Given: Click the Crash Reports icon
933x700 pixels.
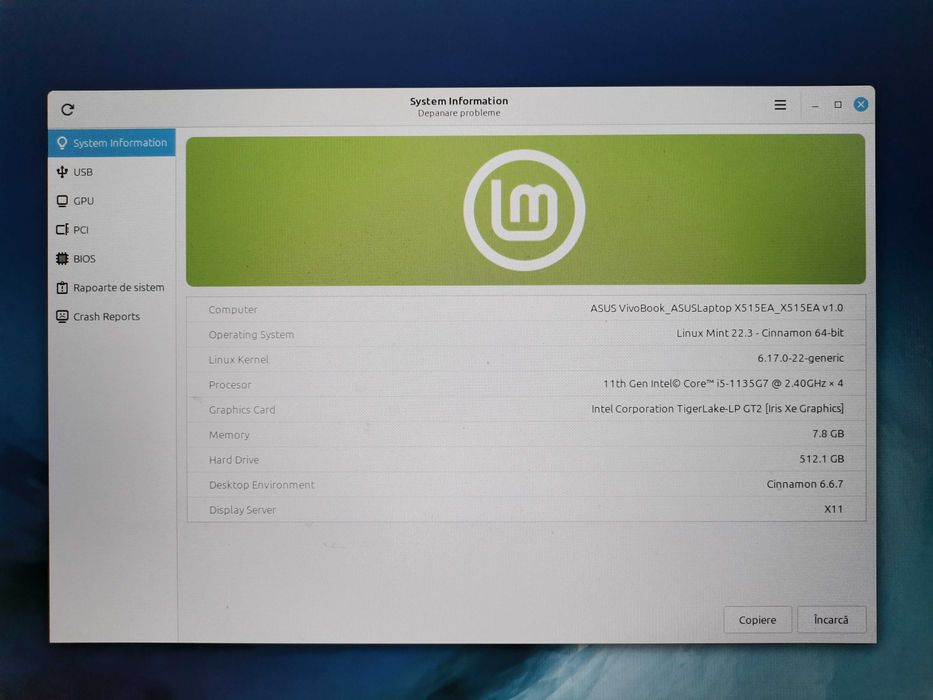Looking at the screenshot, I should point(62,316).
